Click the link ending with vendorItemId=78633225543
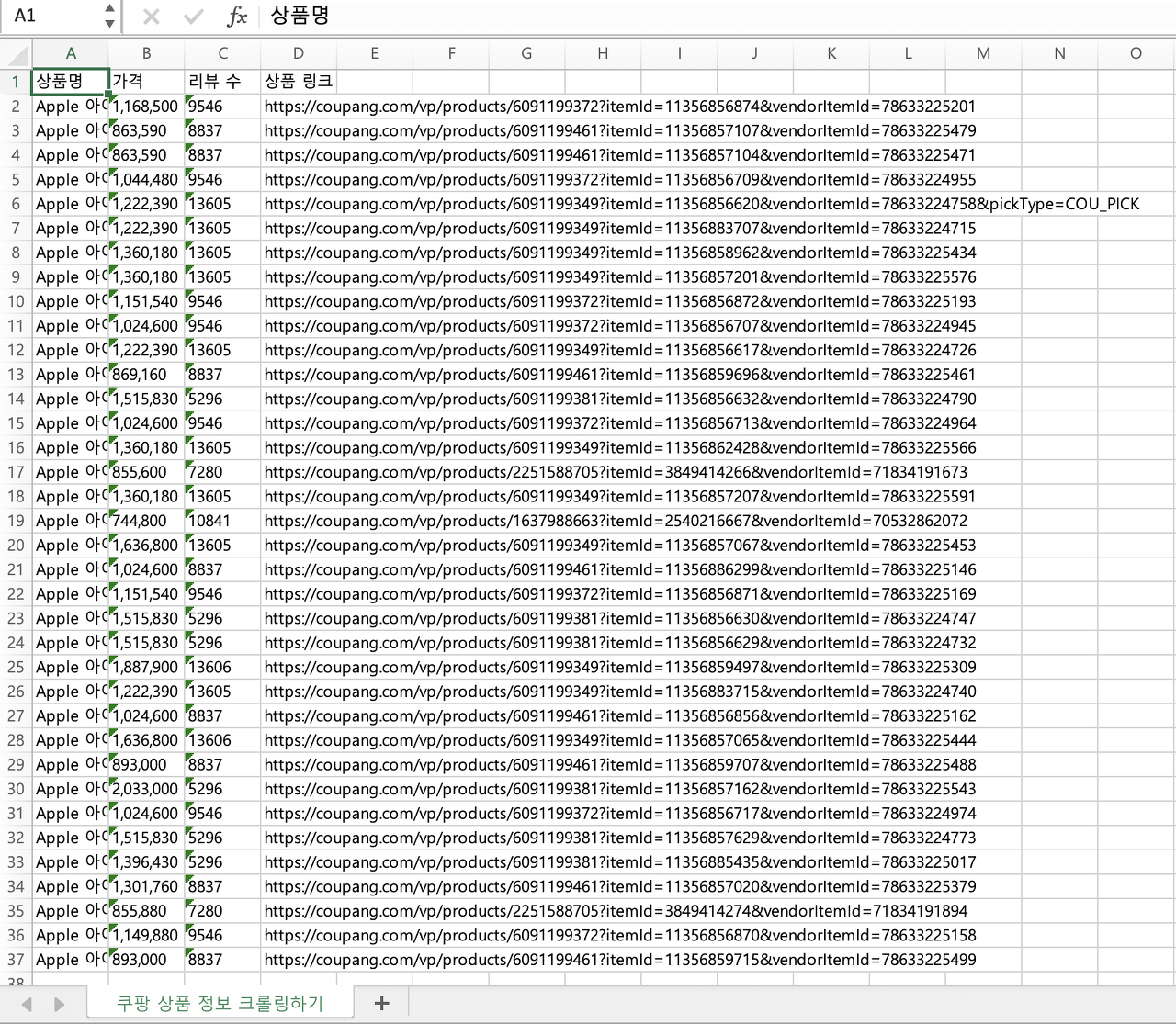Image resolution: width=1176 pixels, height=1024 pixels. pos(620,789)
